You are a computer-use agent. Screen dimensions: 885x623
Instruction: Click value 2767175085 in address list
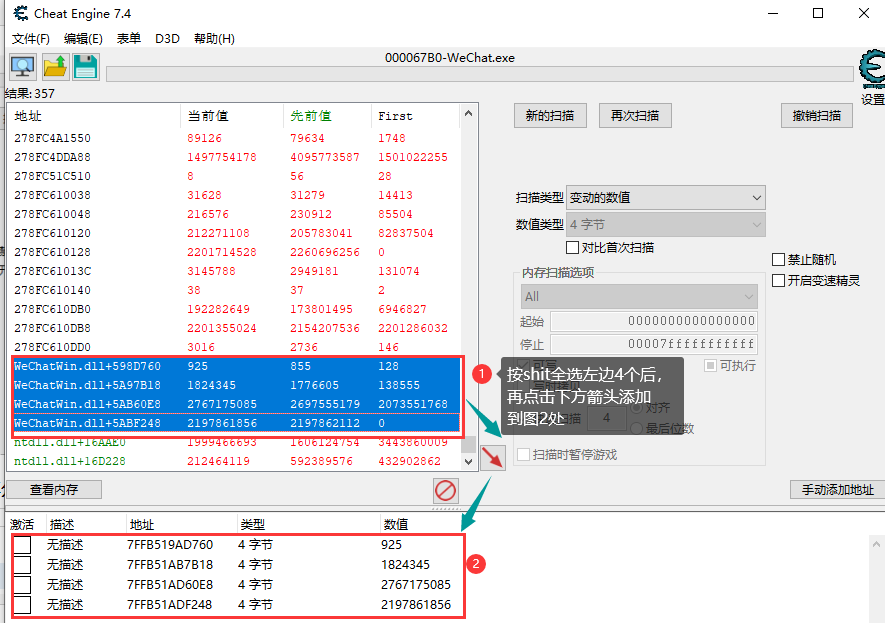(415, 585)
